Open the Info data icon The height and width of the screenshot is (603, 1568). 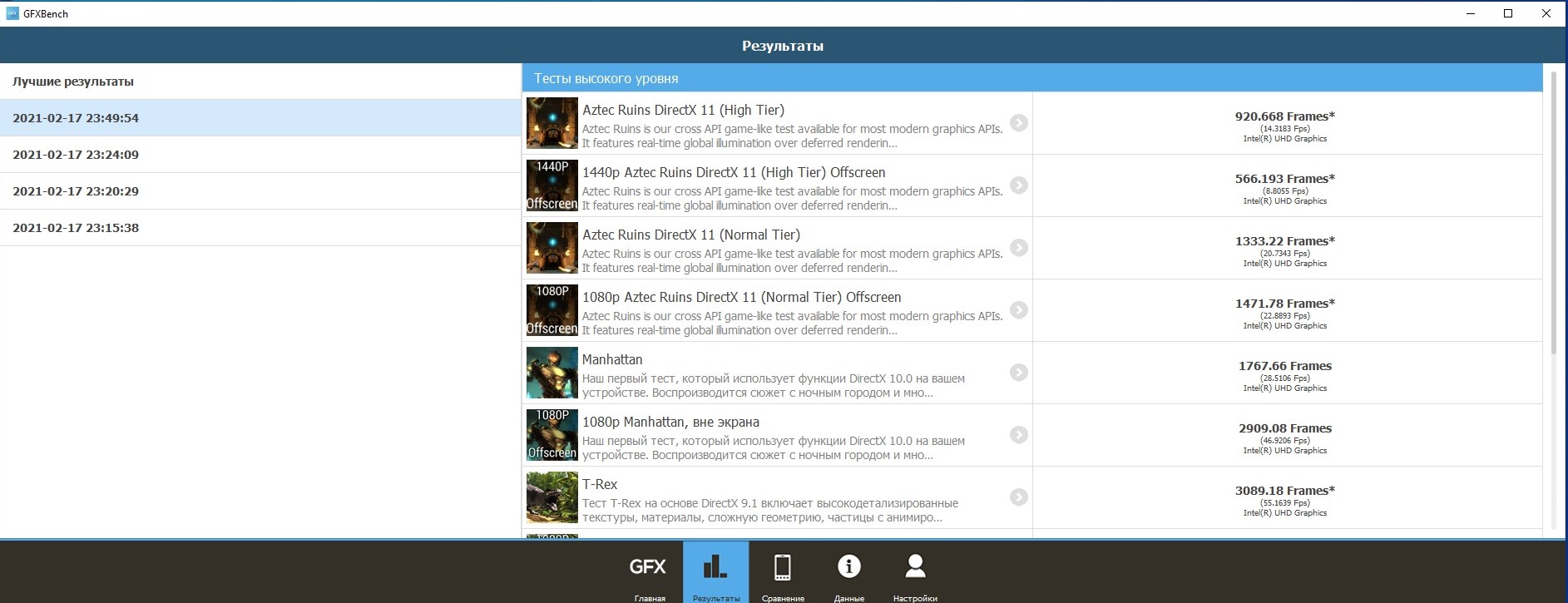pos(848,567)
